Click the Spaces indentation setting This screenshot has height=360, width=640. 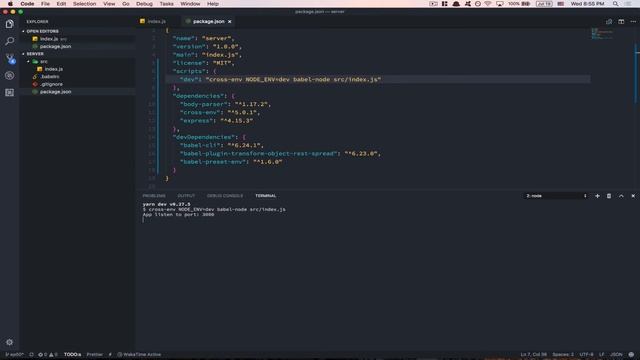pyautogui.click(x=563, y=354)
